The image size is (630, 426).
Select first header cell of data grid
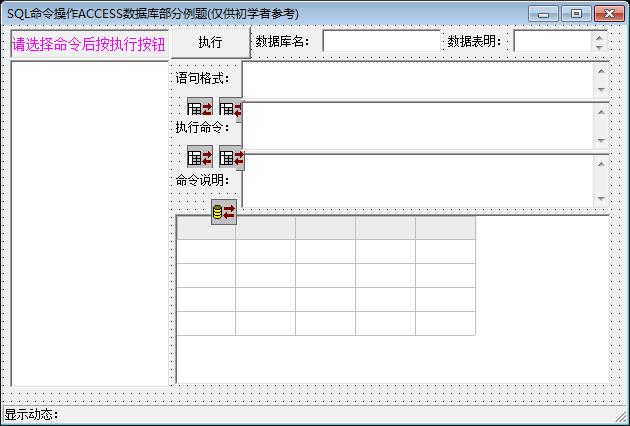[206, 228]
